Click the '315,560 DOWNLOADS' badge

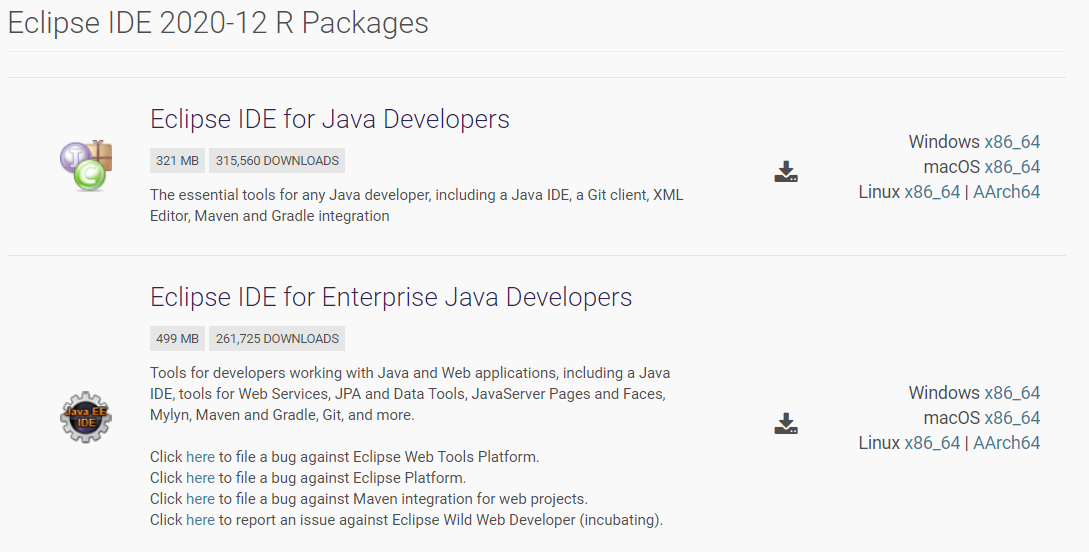coord(277,160)
